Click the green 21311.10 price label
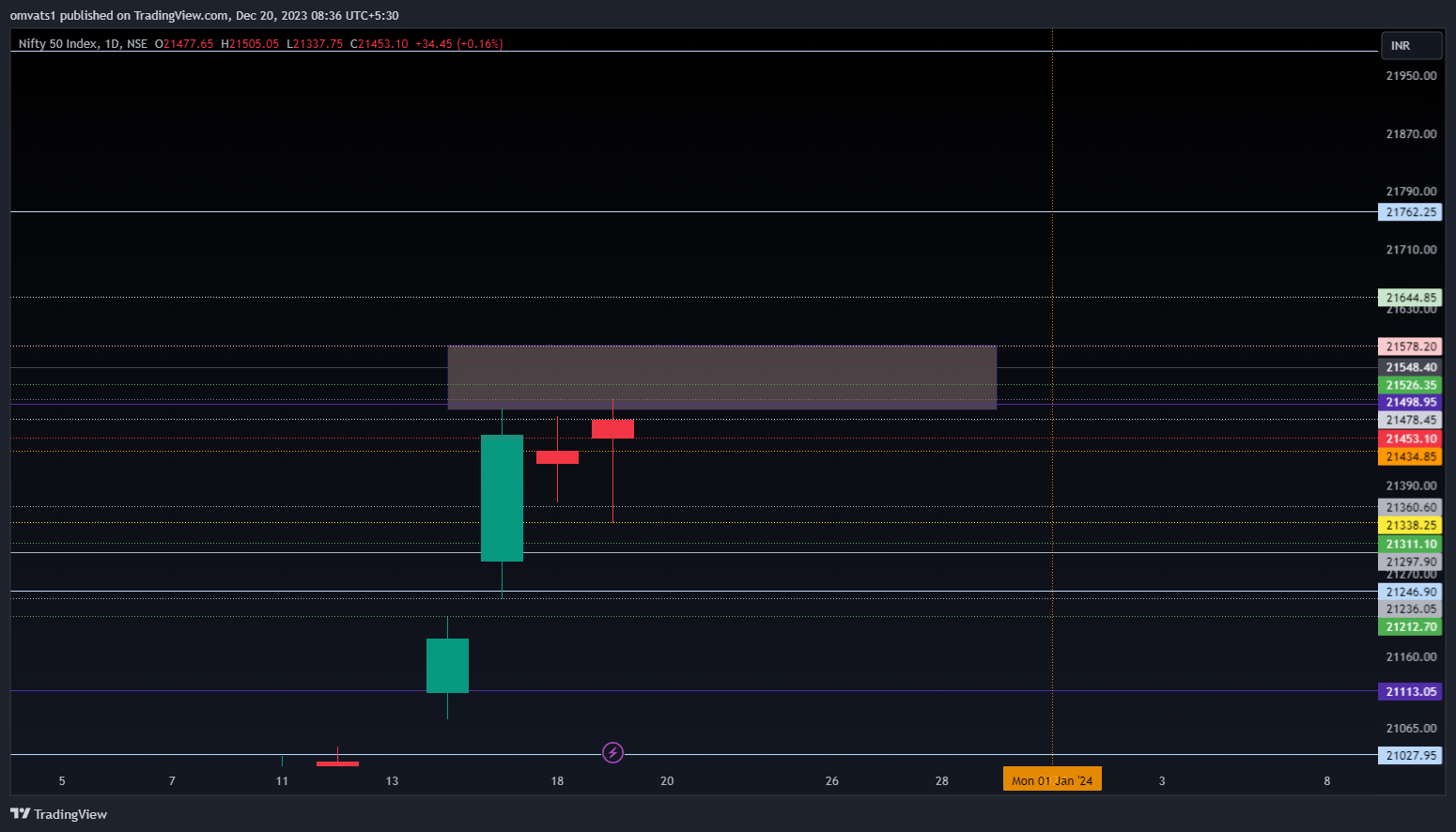 (1410, 544)
